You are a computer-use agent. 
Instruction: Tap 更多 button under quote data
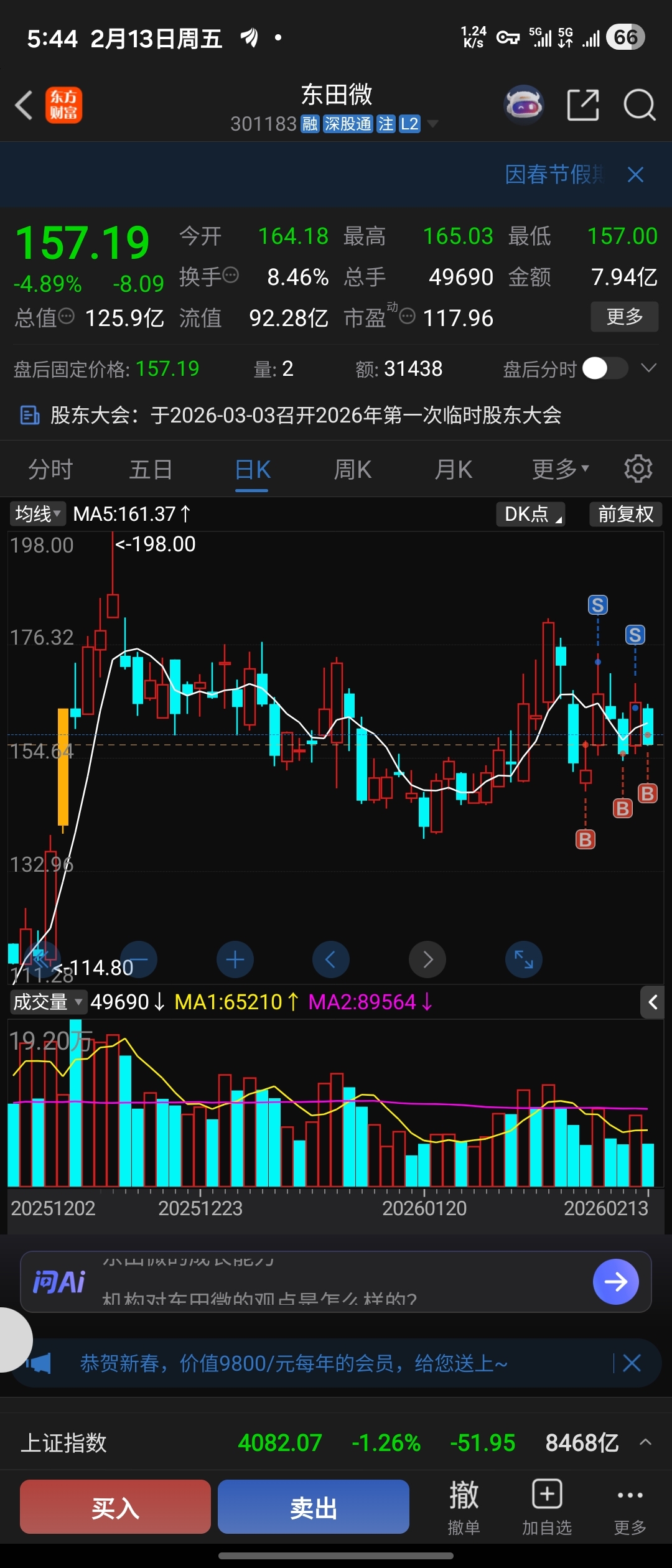pyautogui.click(x=624, y=317)
